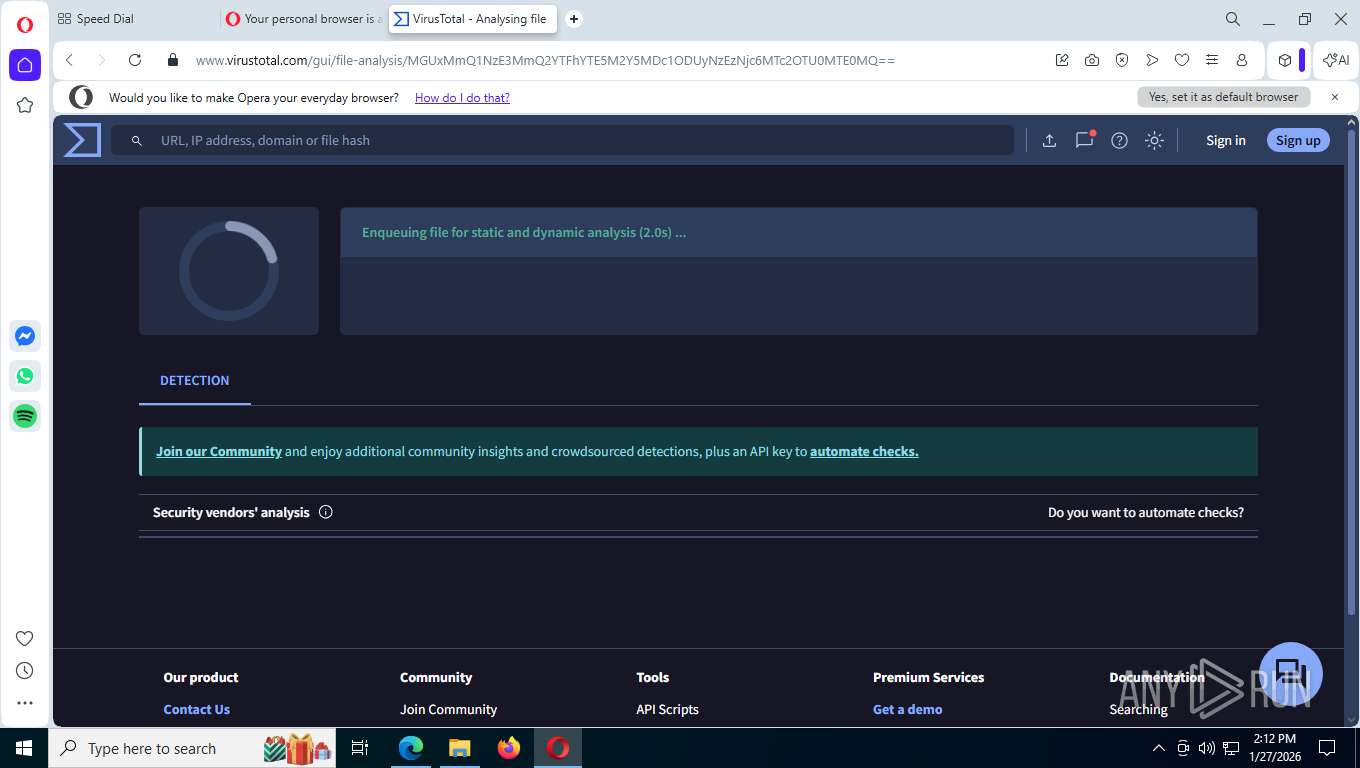Open Microsoft Edge from the taskbar
The width and height of the screenshot is (1360, 768).
410,748
